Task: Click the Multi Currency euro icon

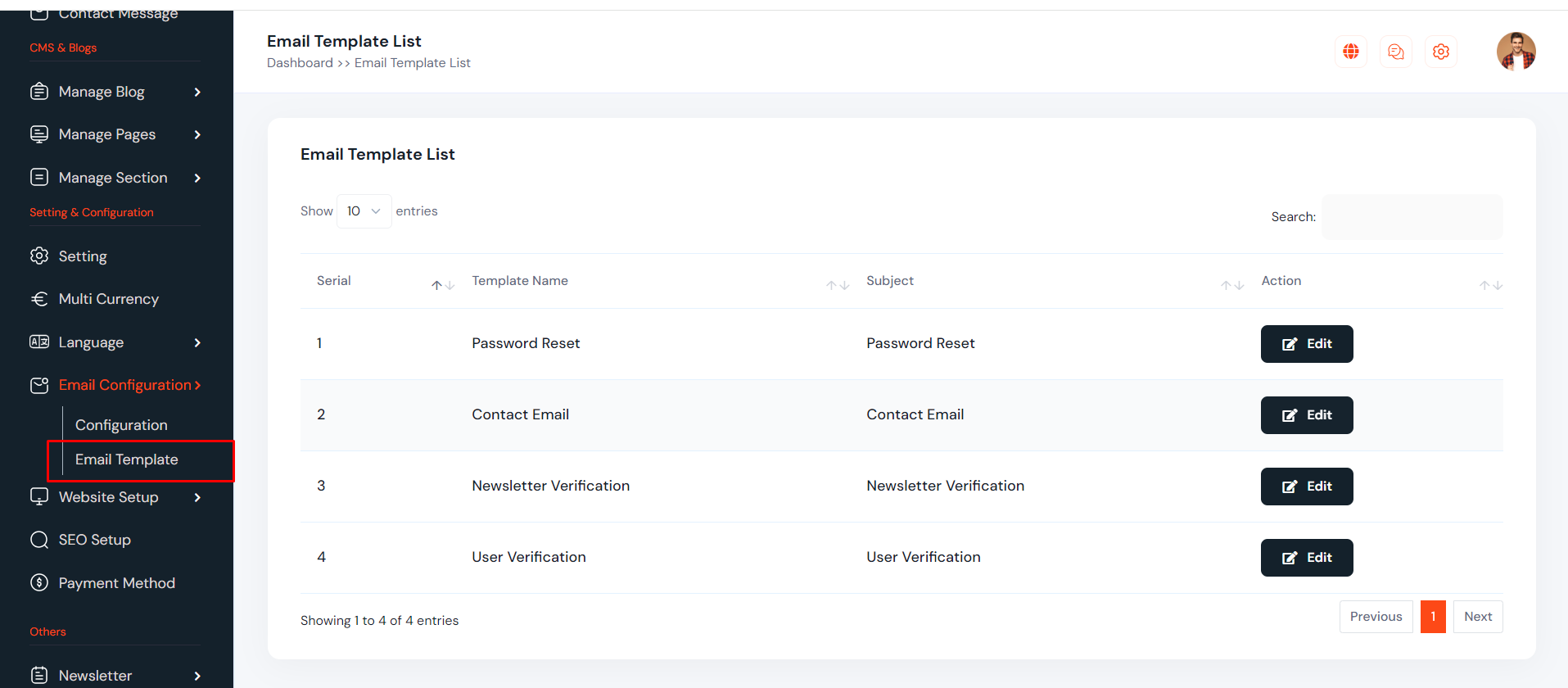Action: tap(39, 299)
